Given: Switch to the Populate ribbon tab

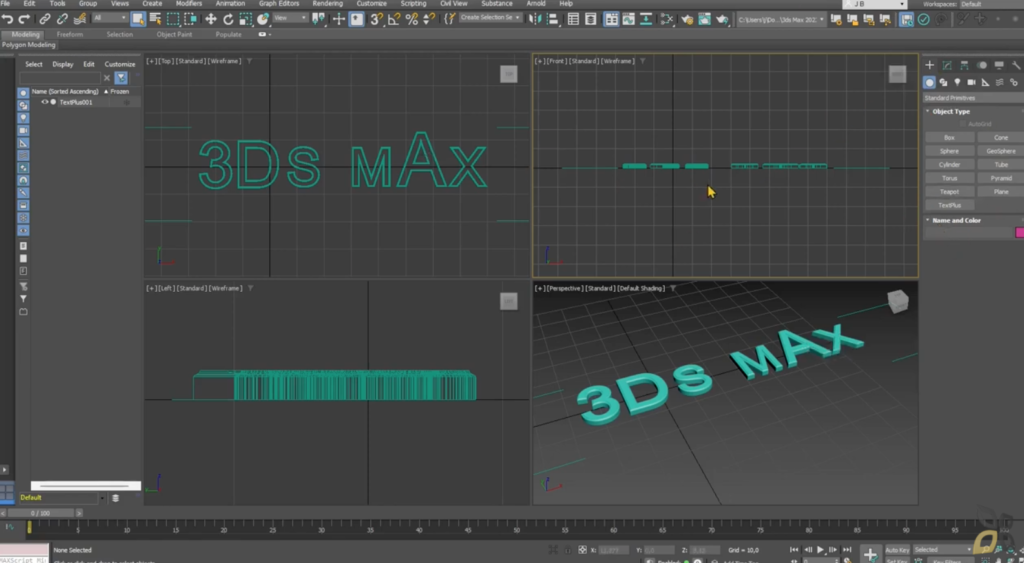Looking at the screenshot, I should [229, 34].
